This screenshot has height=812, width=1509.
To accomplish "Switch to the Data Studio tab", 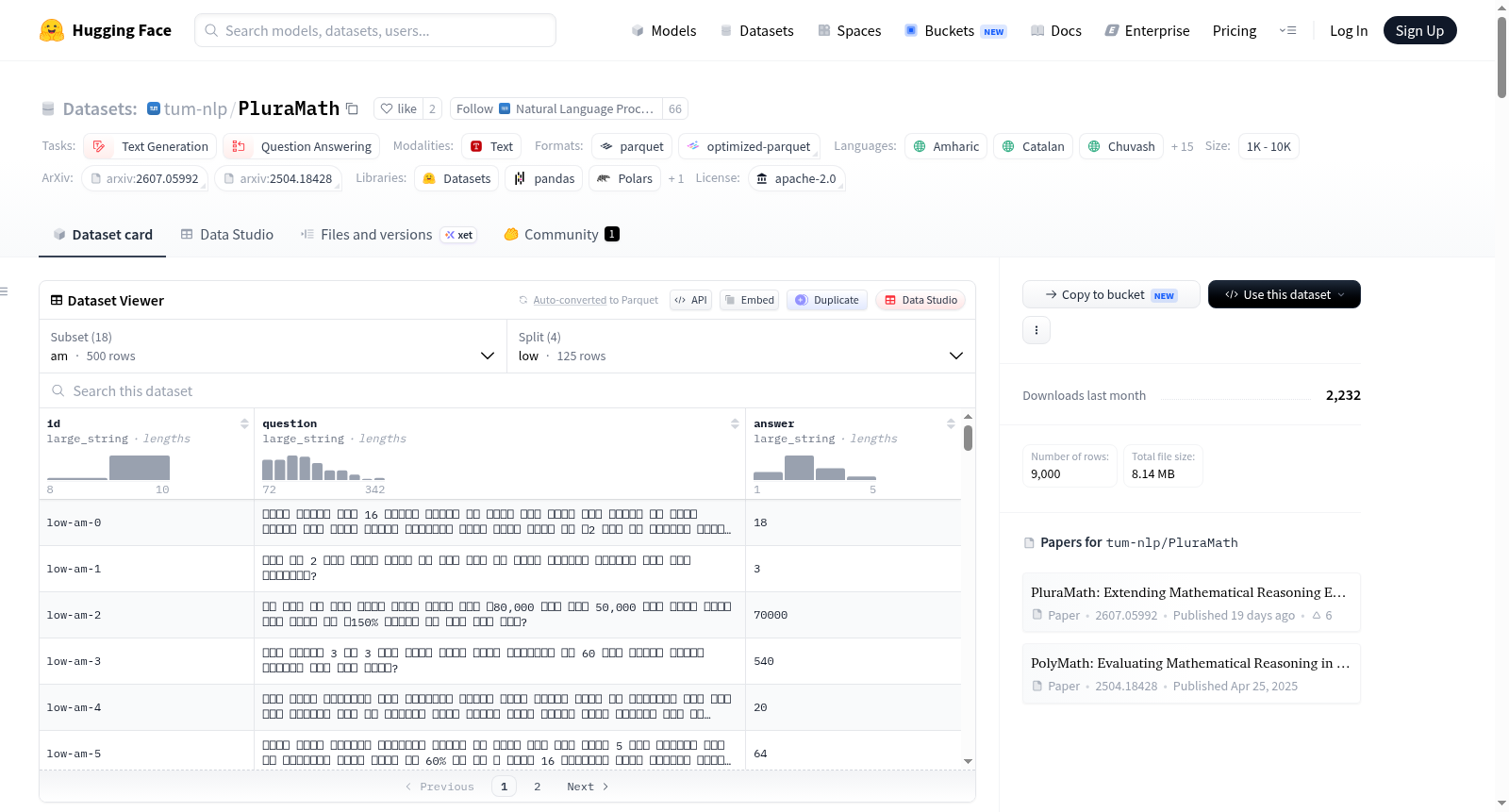I will 227,235.
